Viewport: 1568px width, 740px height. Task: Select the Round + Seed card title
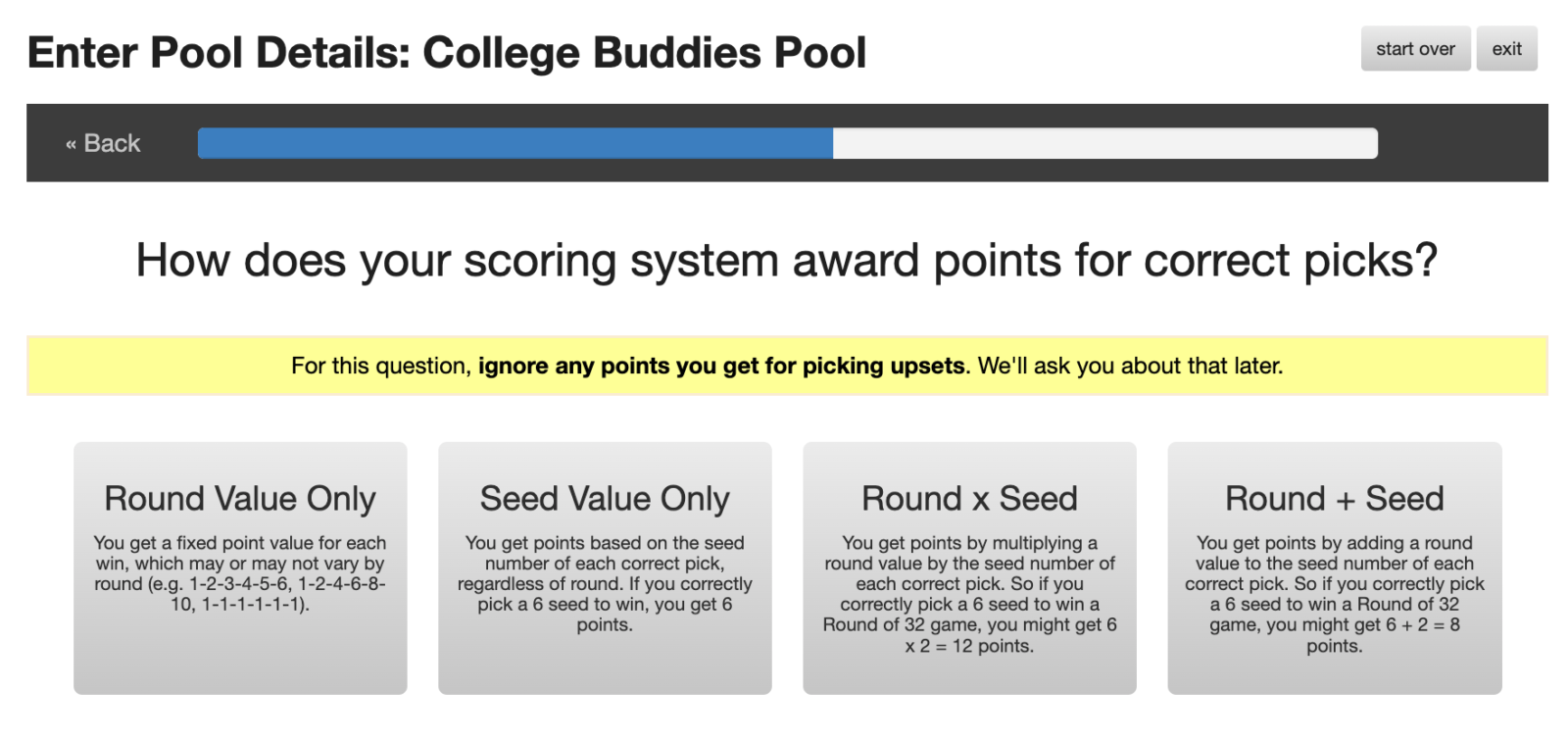pyautogui.click(x=1334, y=499)
